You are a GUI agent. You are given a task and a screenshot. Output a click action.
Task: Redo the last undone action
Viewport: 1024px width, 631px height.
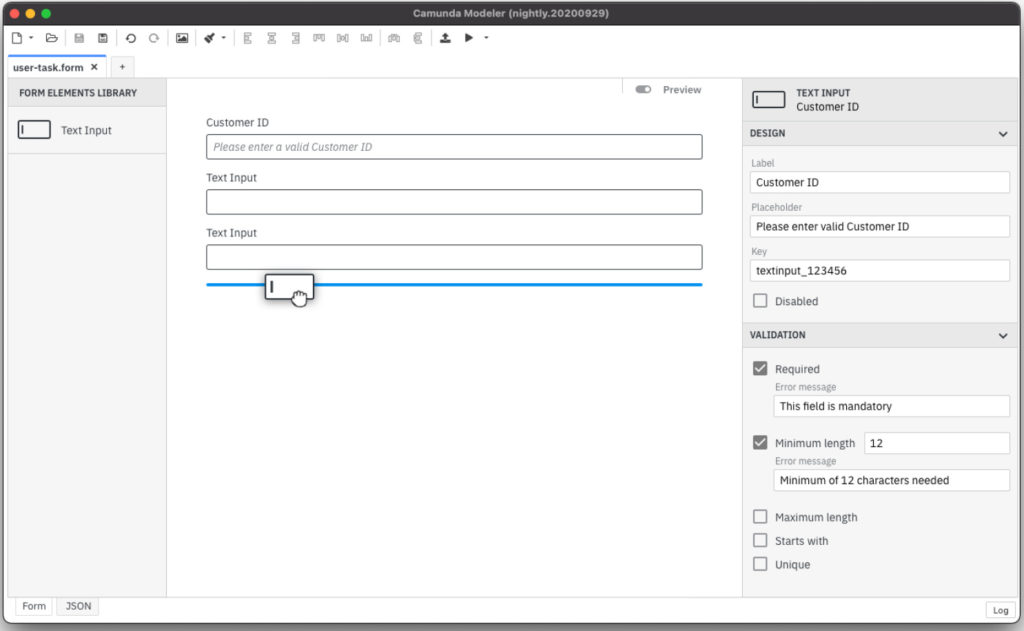(153, 38)
